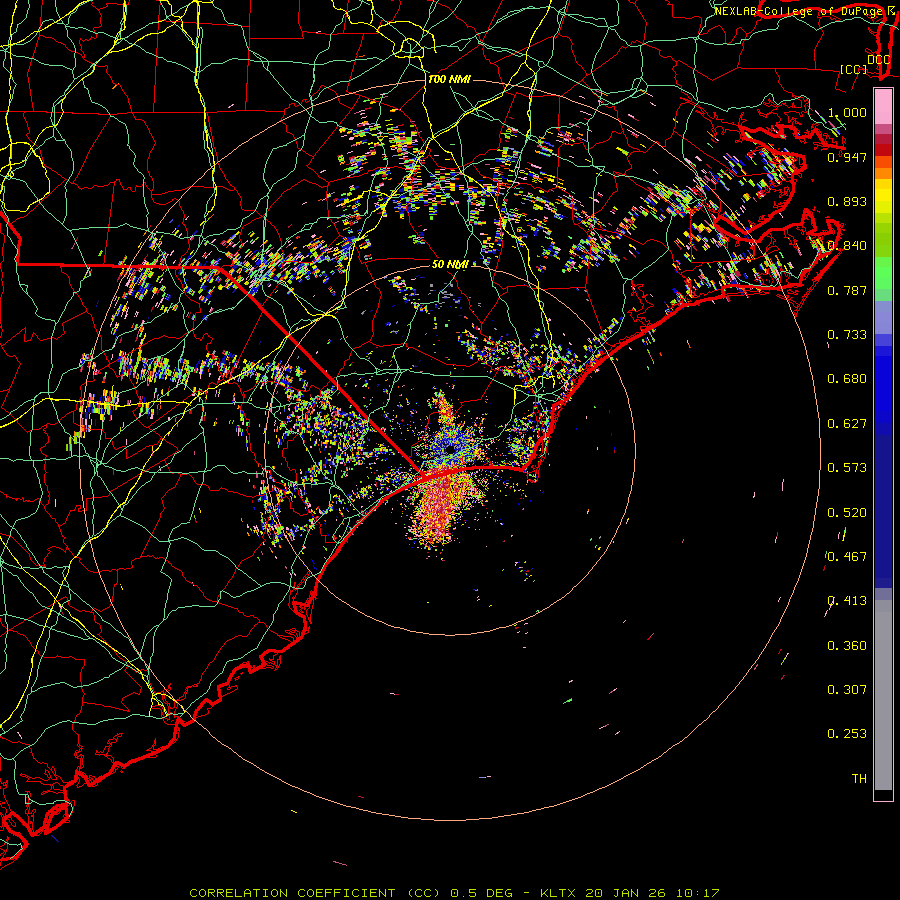The image size is (900, 900).
Task: Click the 0.627 legend value
Action: pos(847,424)
